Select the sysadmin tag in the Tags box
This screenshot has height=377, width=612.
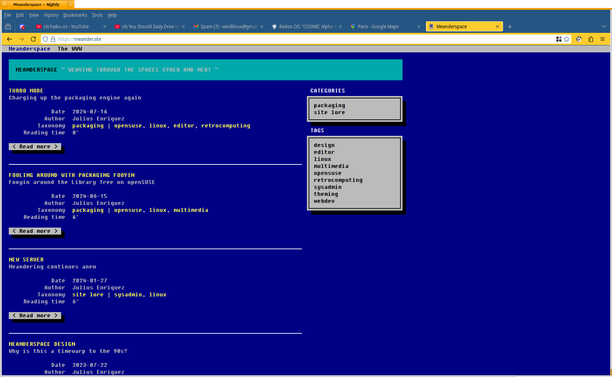327,187
